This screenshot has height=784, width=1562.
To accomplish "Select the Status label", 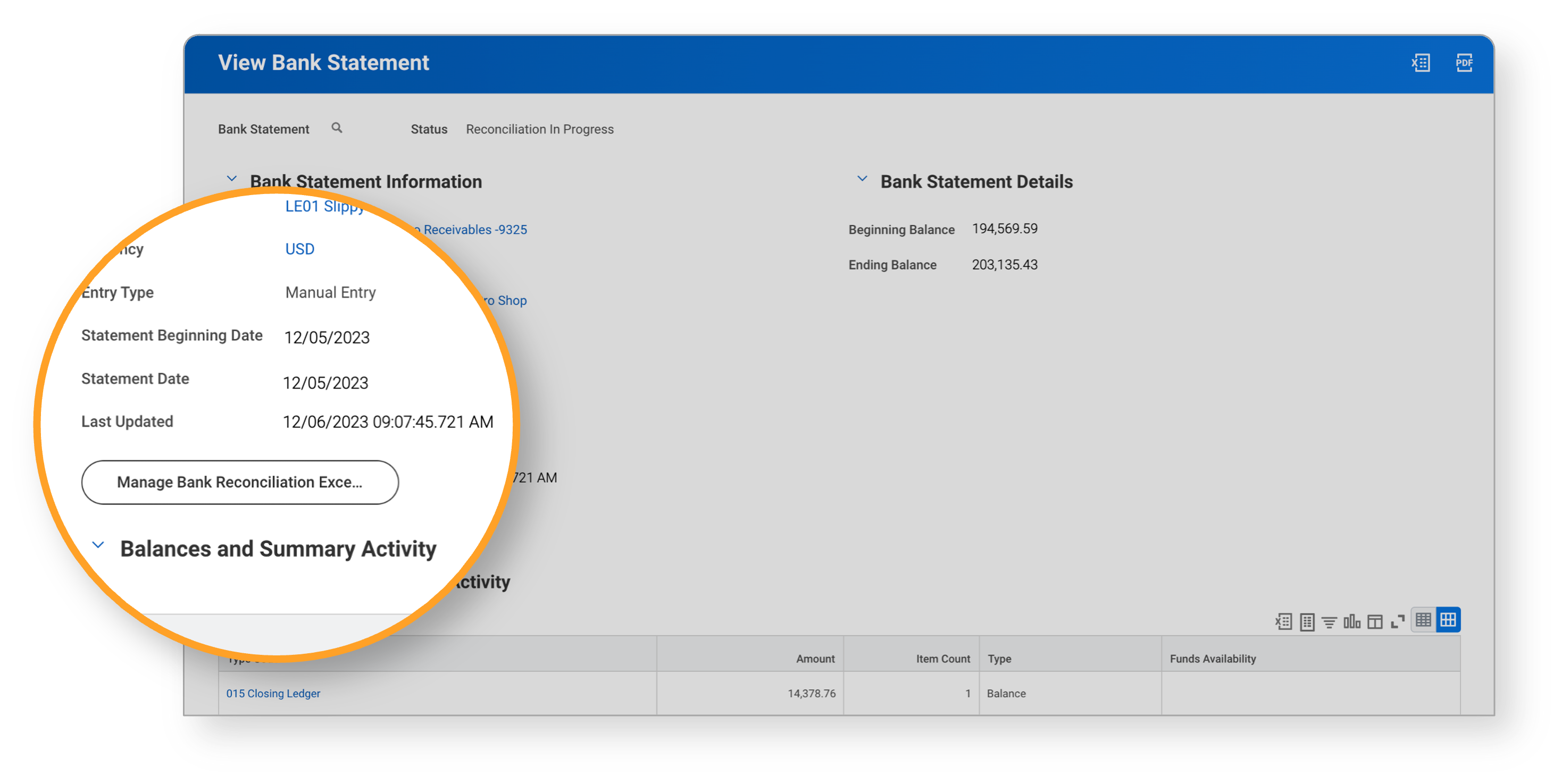I will click(429, 129).
